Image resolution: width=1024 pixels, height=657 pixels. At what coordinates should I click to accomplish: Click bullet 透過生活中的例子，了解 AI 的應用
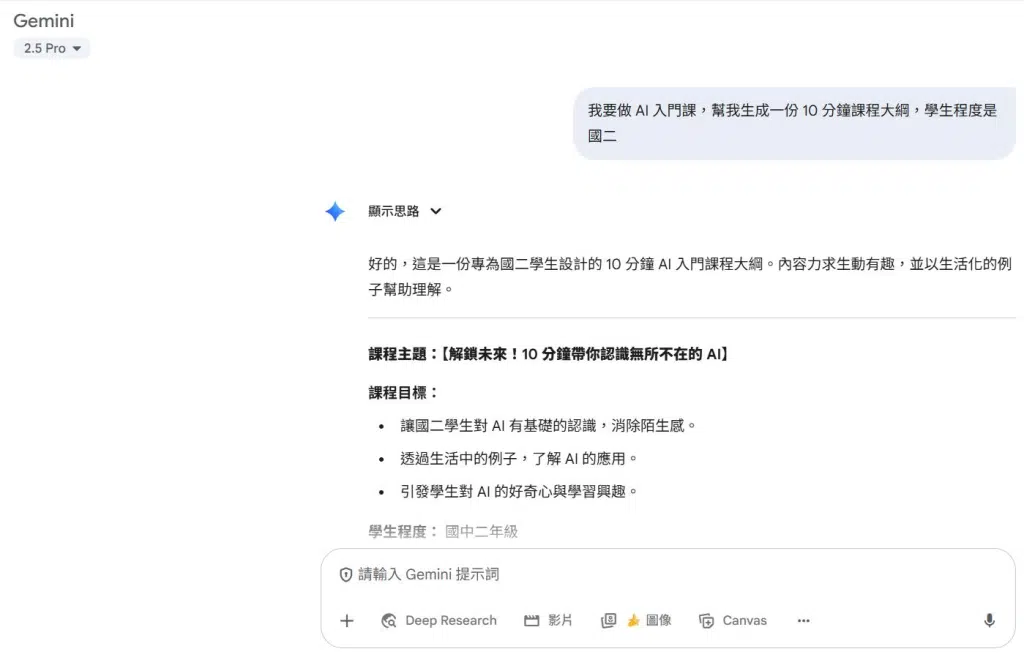point(519,458)
